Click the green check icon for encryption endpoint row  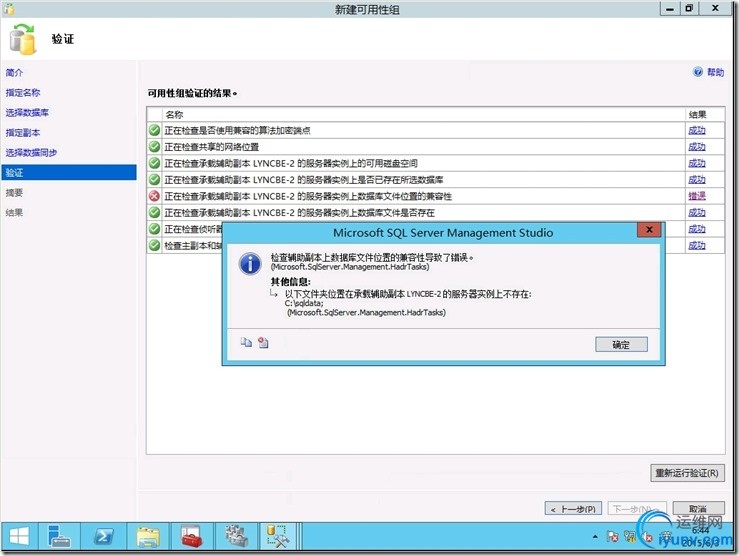pos(154,130)
